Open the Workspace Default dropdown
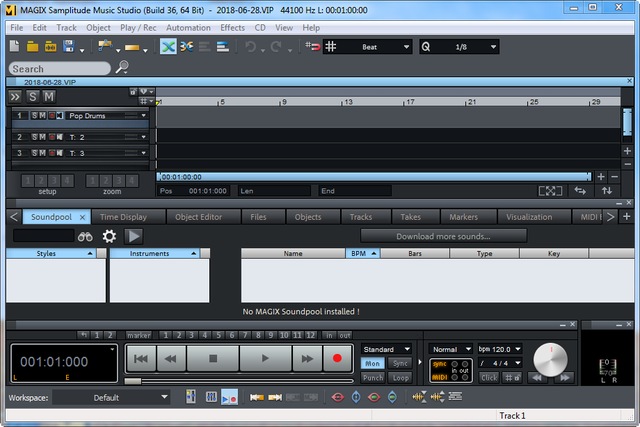Screen dimensions: 640x427 [111, 397]
